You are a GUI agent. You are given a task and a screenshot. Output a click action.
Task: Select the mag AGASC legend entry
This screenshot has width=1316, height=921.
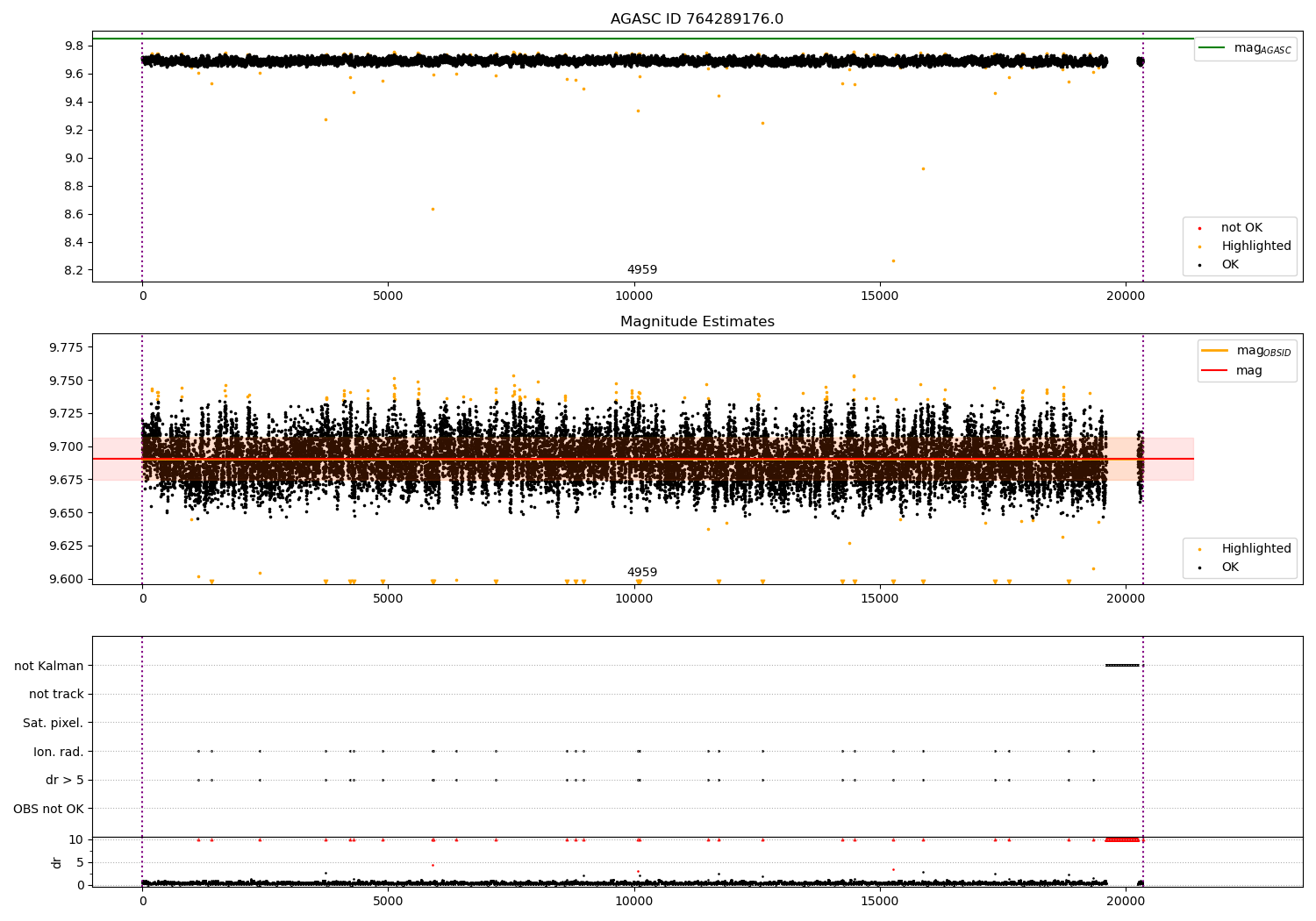1246,48
